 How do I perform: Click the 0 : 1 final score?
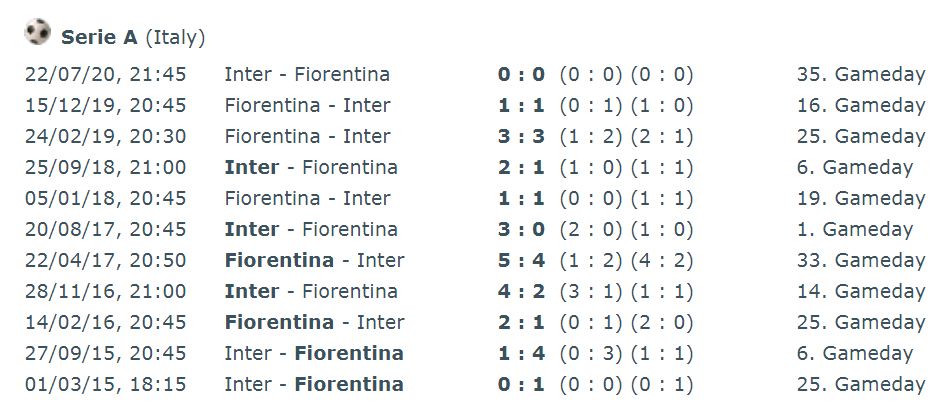pyautogui.click(x=521, y=384)
